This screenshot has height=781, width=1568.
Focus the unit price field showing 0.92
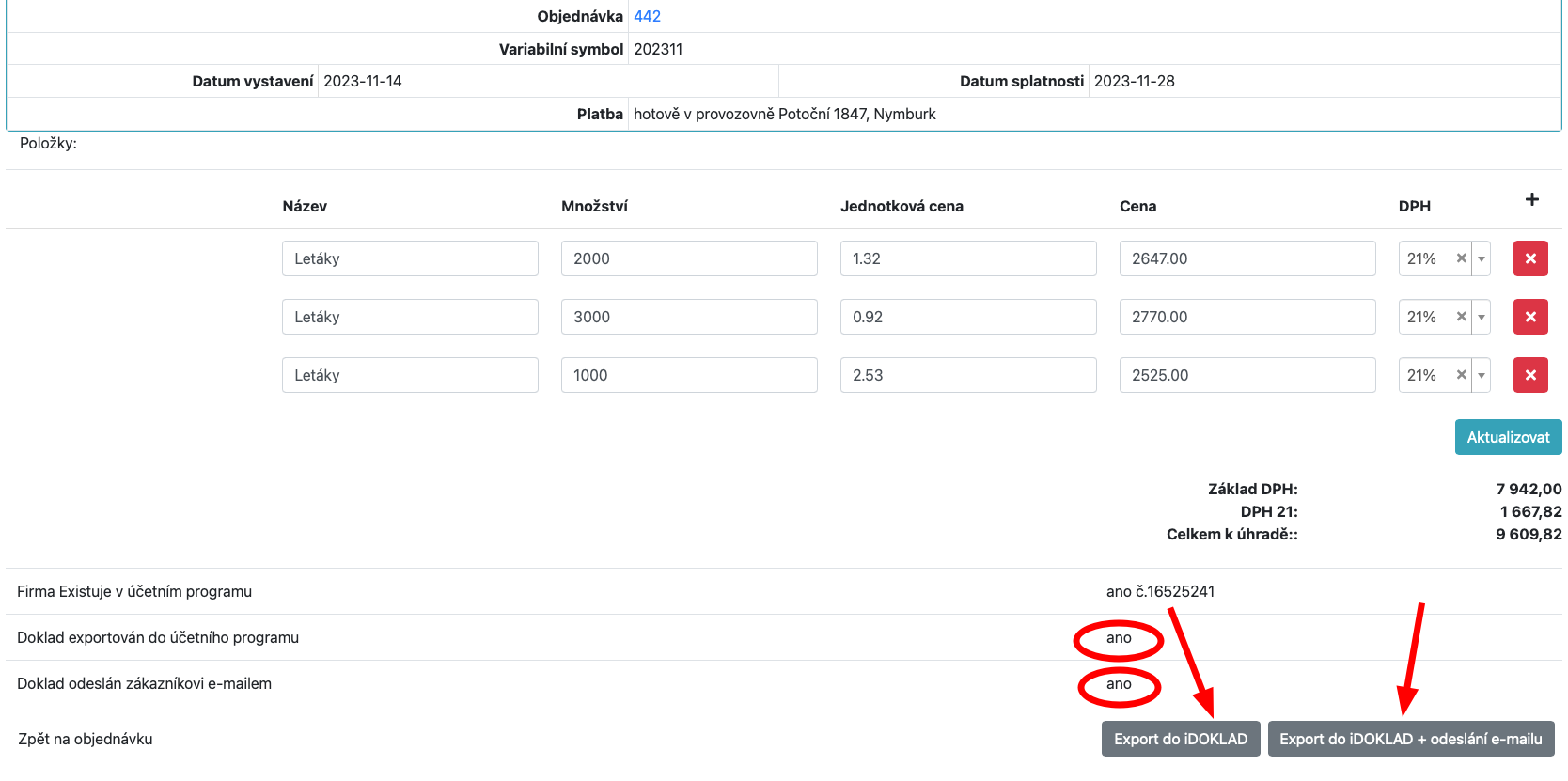[x=967, y=317]
